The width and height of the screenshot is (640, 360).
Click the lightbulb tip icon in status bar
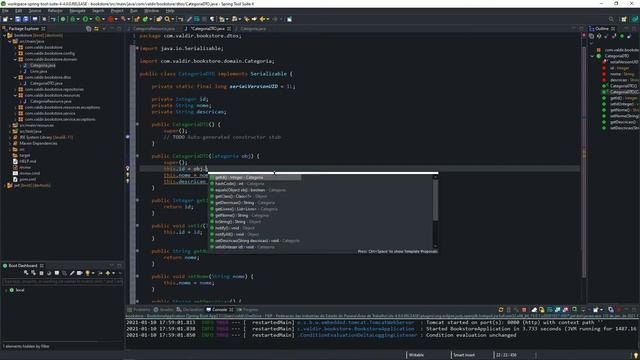635,355
